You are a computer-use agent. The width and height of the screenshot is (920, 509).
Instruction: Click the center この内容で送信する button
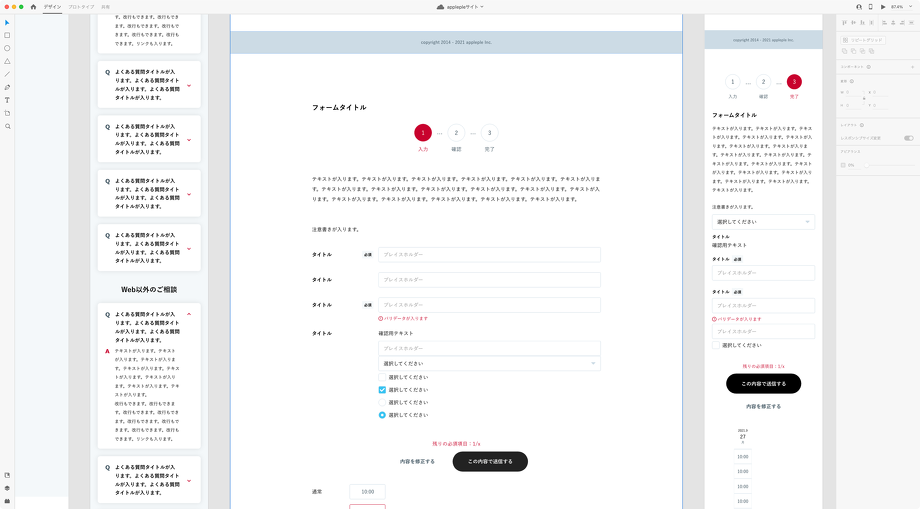click(x=490, y=462)
